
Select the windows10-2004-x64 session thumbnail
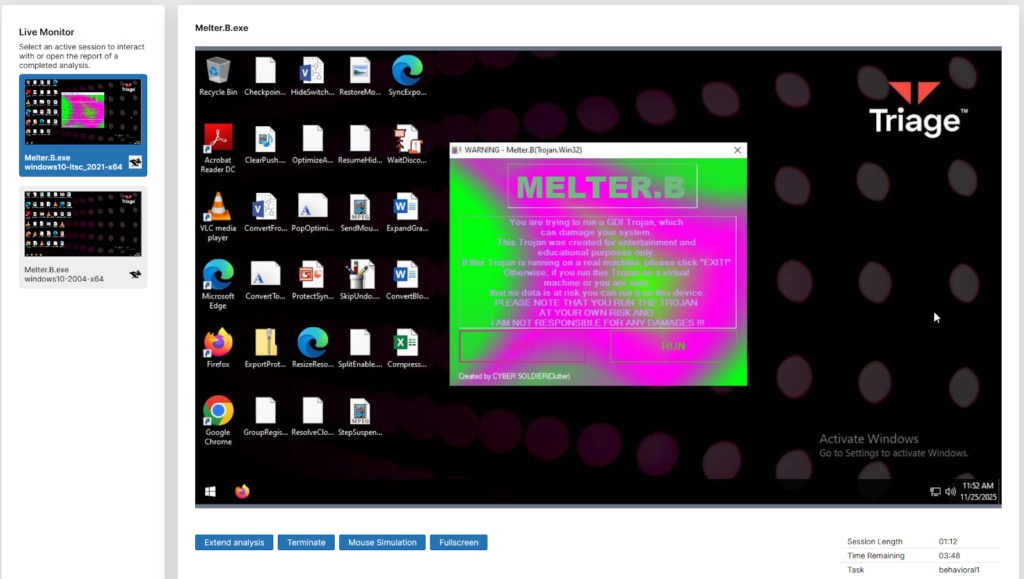tap(83, 237)
